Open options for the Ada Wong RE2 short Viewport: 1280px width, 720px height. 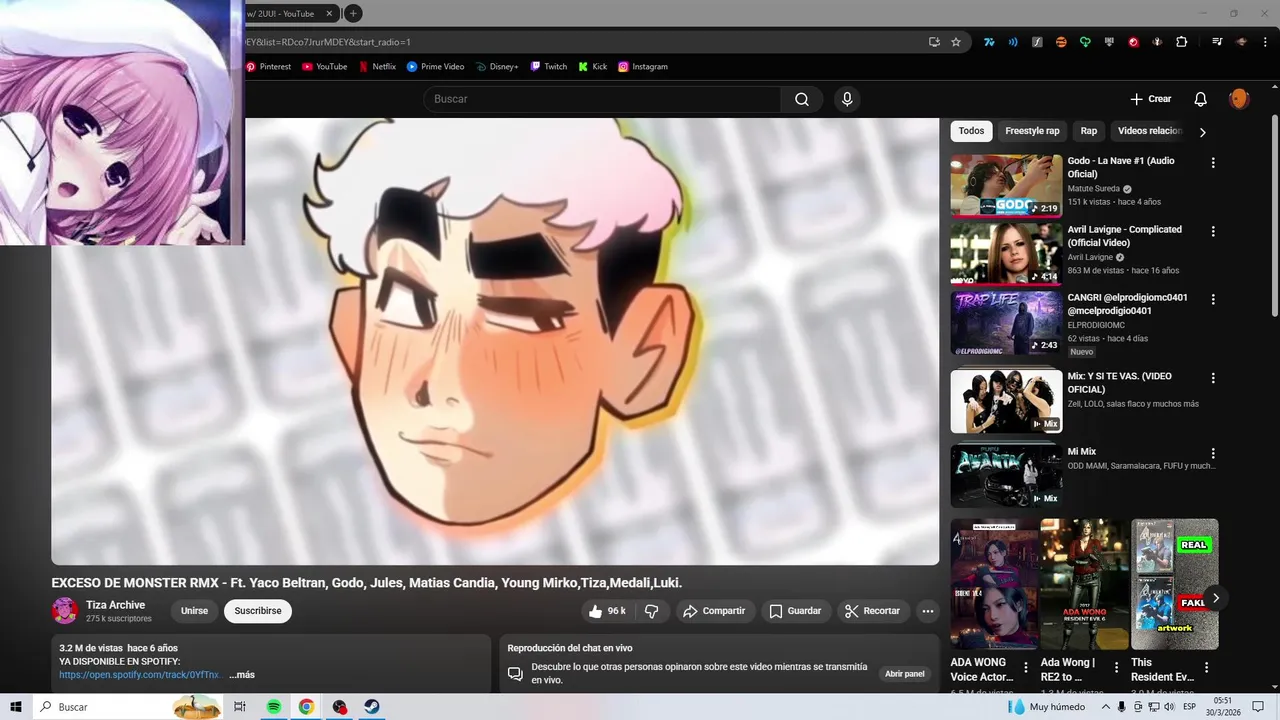(x=1115, y=667)
